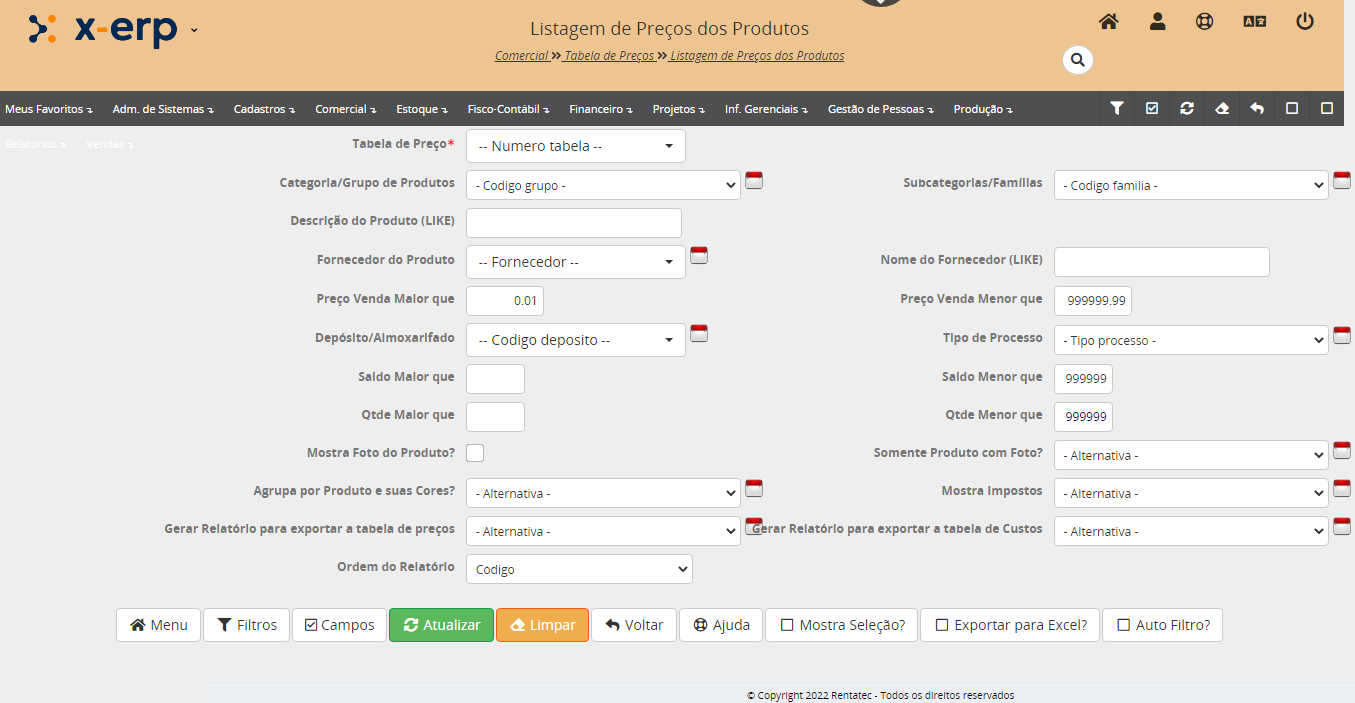Toggle the Auto Filtro checkbox
This screenshot has width=1355, height=703.
point(1162,625)
